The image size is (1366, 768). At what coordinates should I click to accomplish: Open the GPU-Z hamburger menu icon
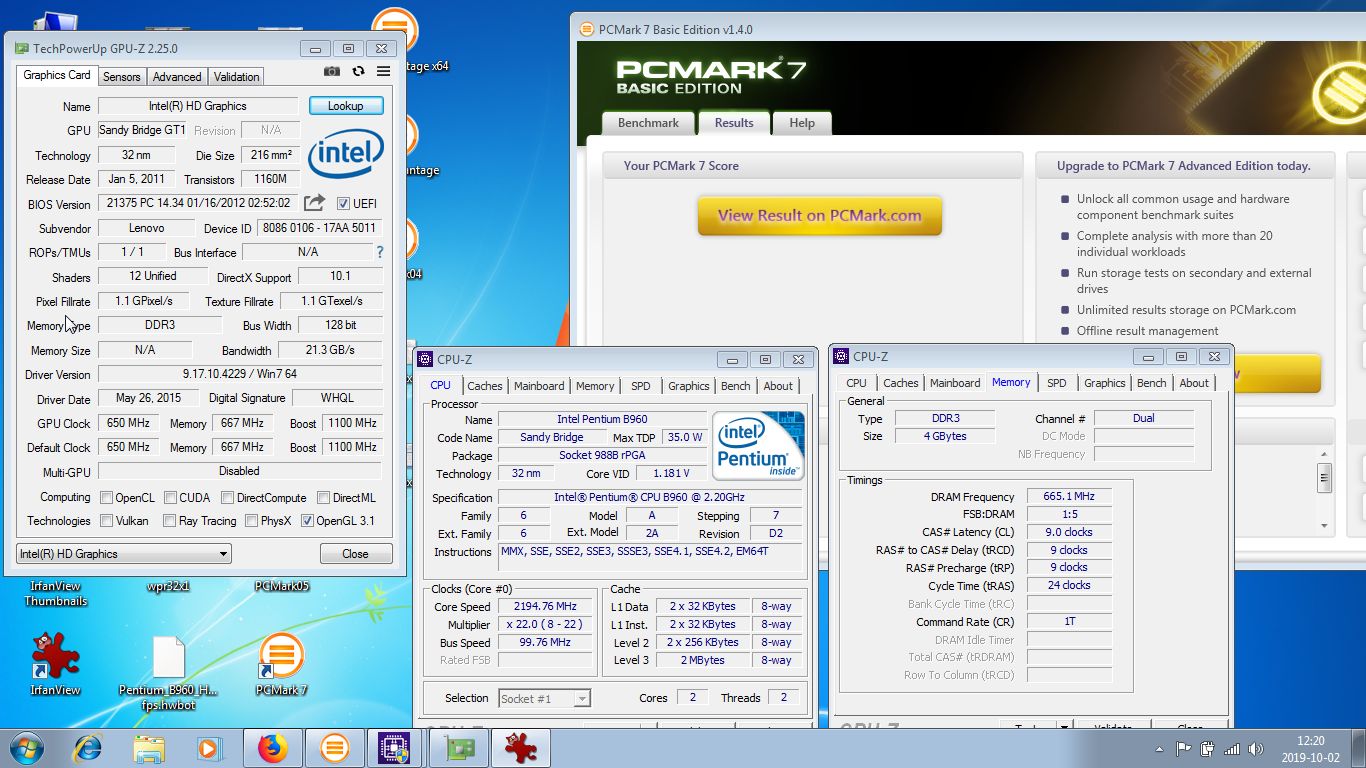(x=383, y=72)
